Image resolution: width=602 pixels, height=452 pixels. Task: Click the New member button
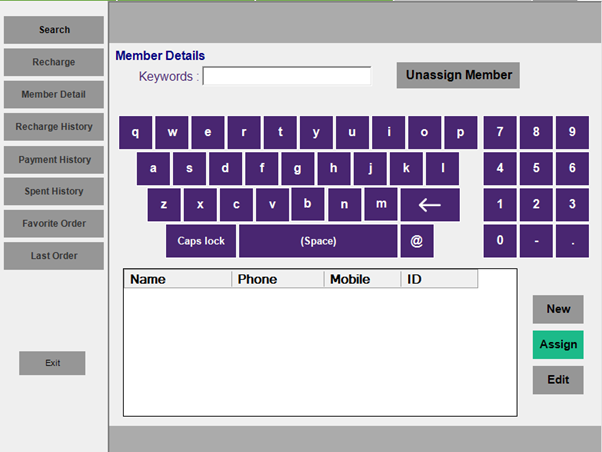pos(558,309)
